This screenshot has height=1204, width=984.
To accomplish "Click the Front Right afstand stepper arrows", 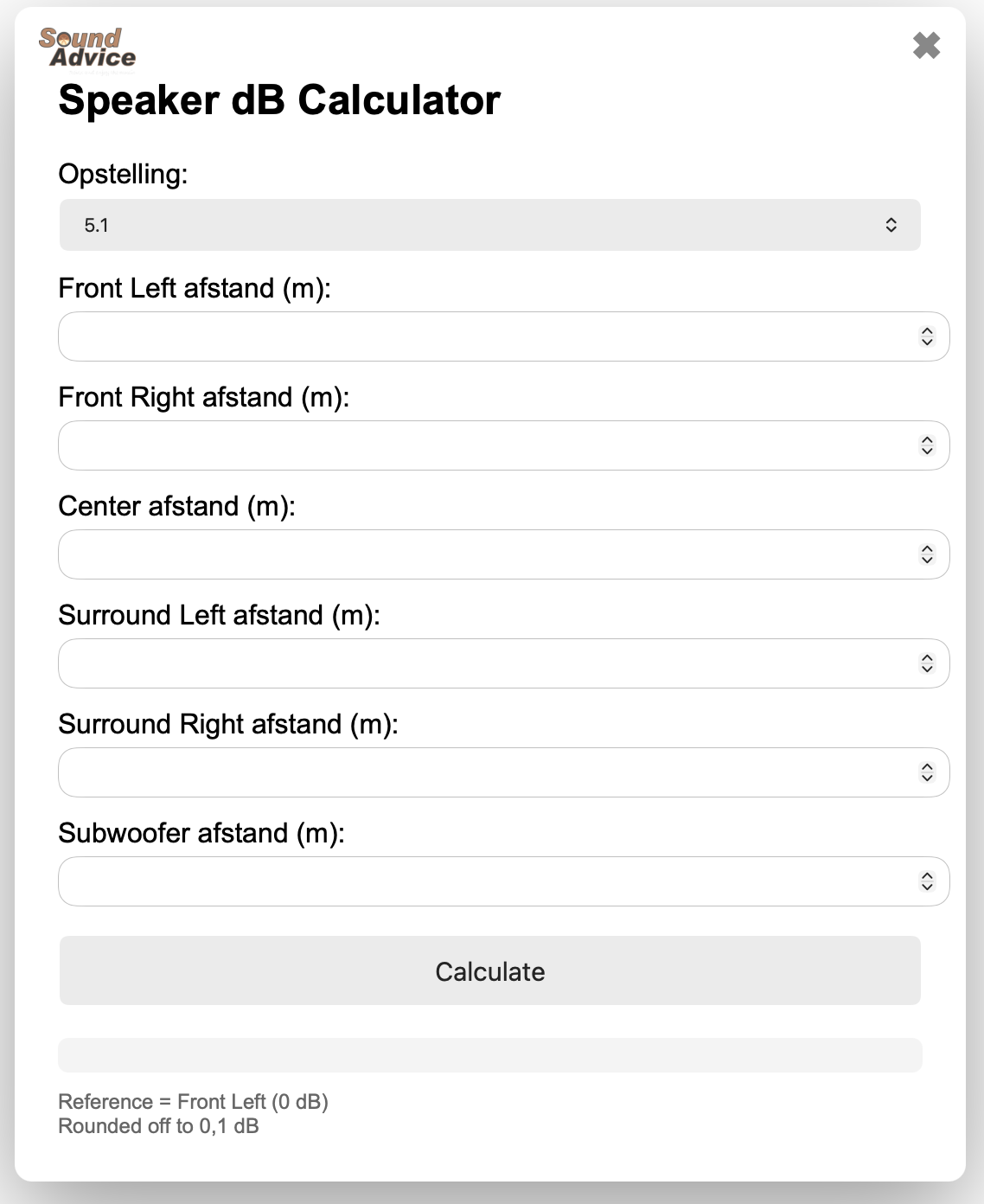I will (927, 445).
